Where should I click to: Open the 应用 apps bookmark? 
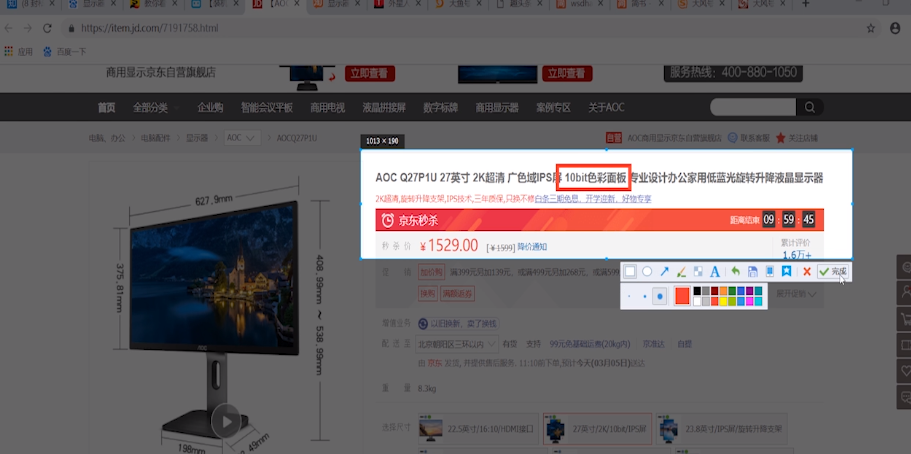(x=19, y=52)
